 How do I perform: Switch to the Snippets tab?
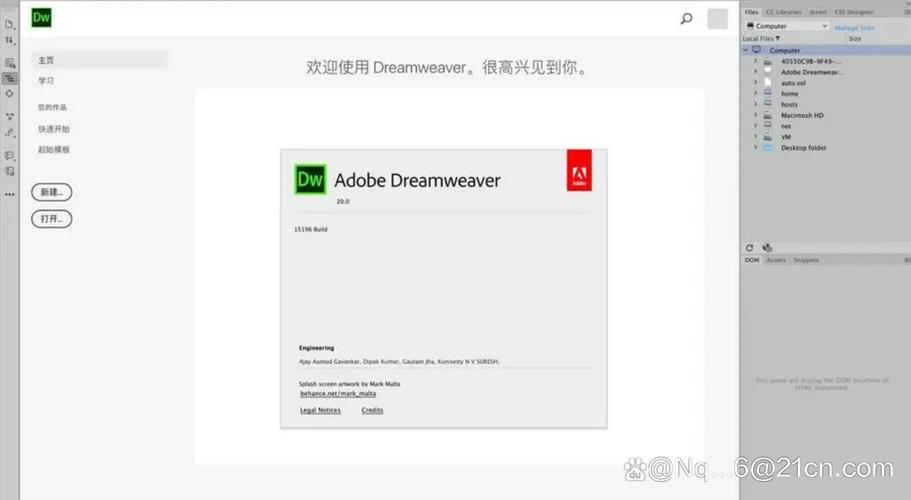click(x=806, y=260)
